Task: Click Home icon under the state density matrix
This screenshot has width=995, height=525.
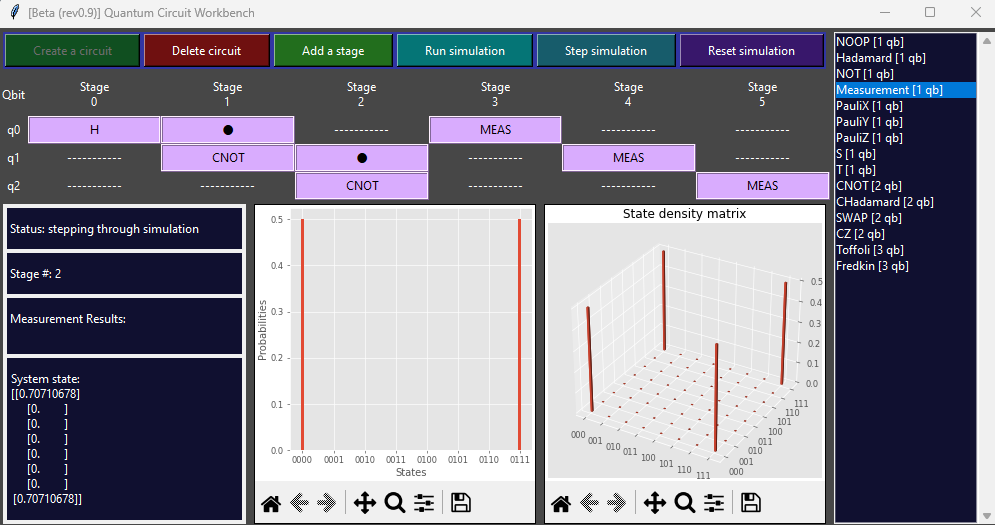Action: coord(560,503)
